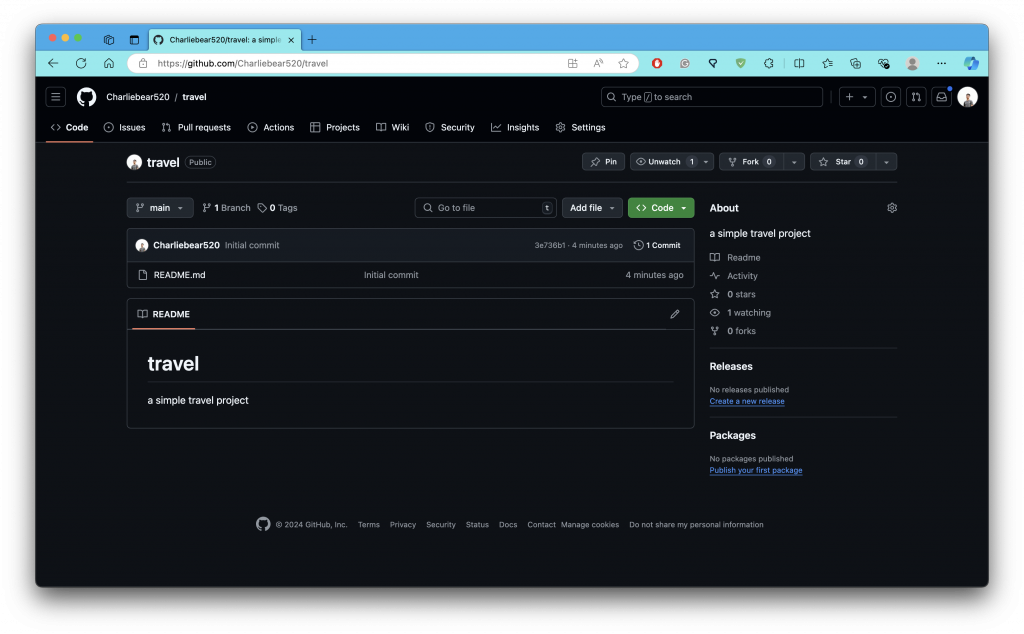
Task: Expand the Add file dropdown
Action: (592, 208)
